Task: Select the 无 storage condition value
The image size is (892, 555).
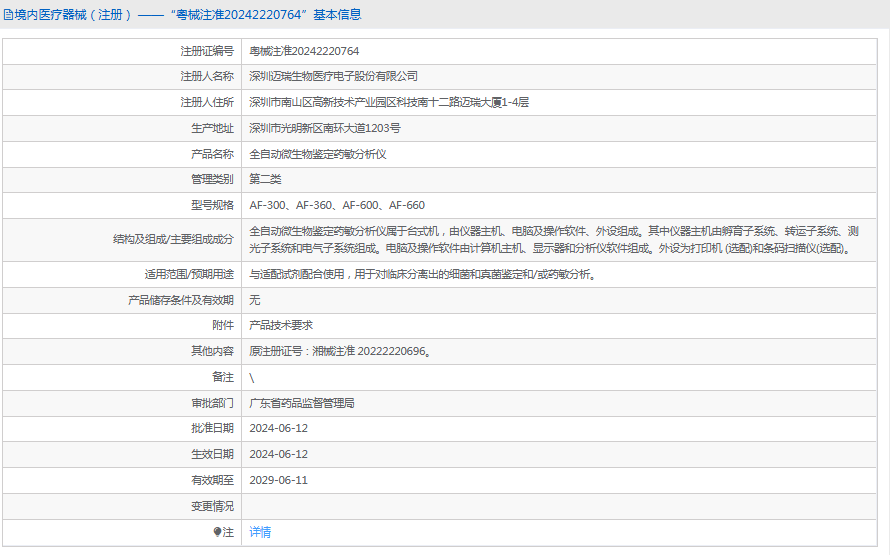Action: [254, 300]
